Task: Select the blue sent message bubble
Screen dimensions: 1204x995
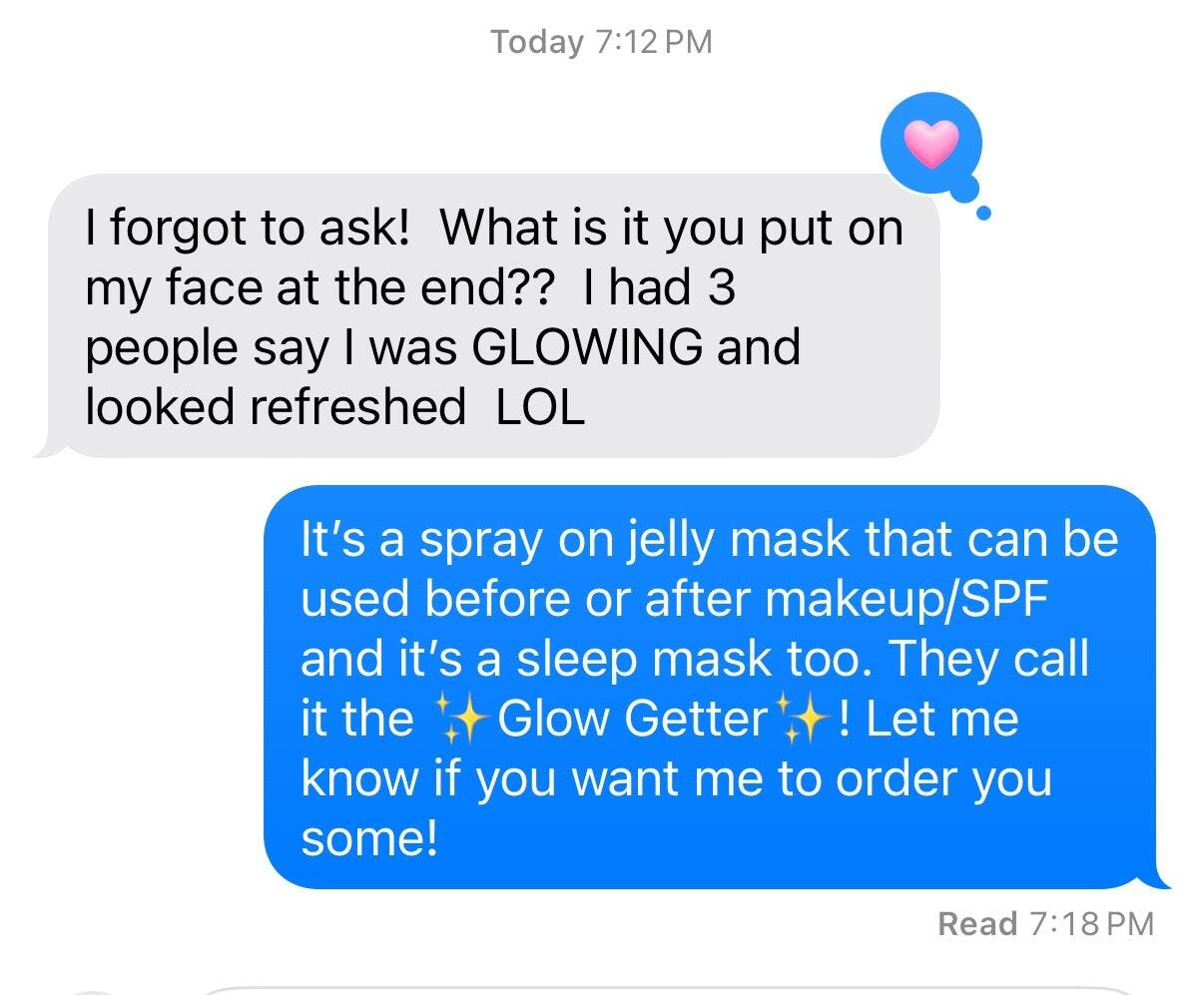Action: click(715, 687)
